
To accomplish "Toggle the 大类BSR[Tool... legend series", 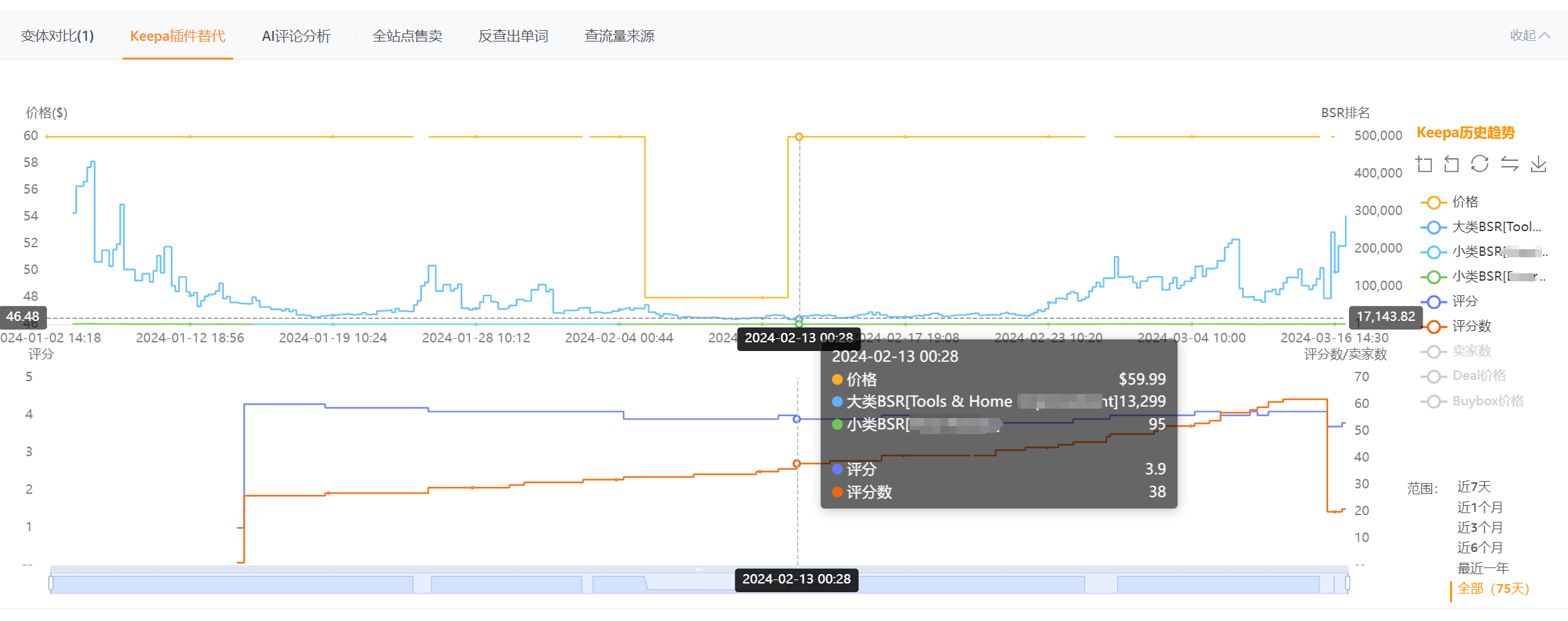I will pyautogui.click(x=1481, y=227).
